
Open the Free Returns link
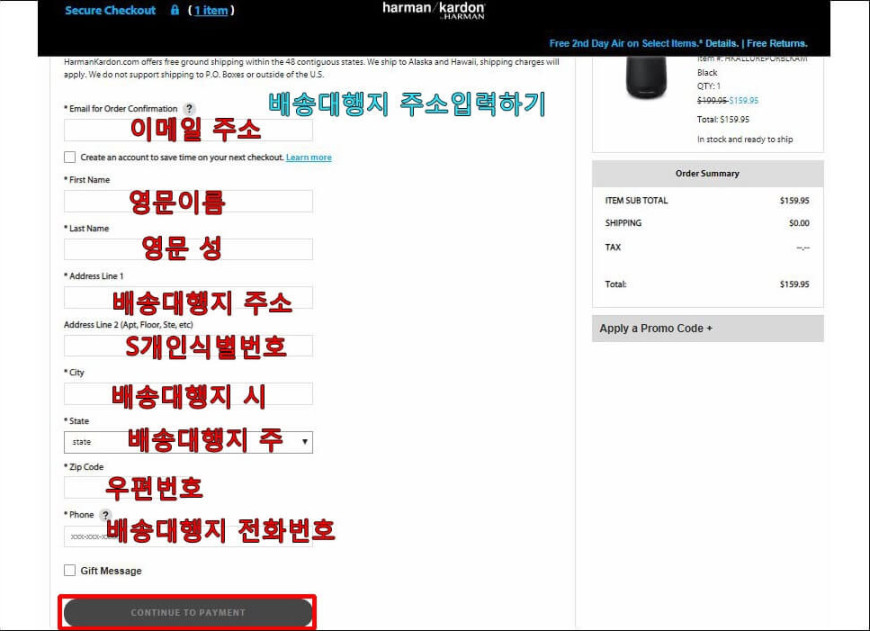tap(777, 43)
